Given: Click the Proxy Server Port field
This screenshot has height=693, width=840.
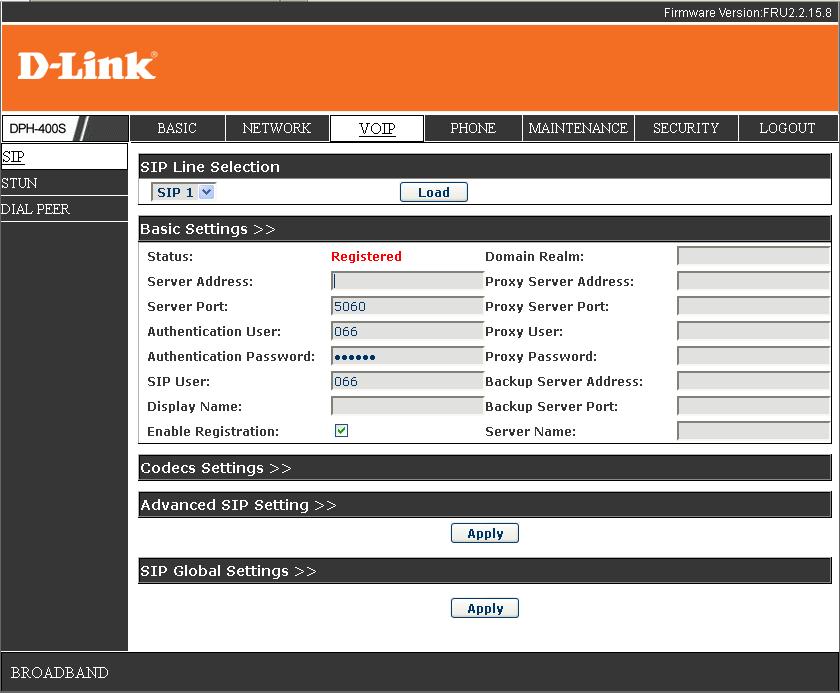Looking at the screenshot, I should coord(754,306).
